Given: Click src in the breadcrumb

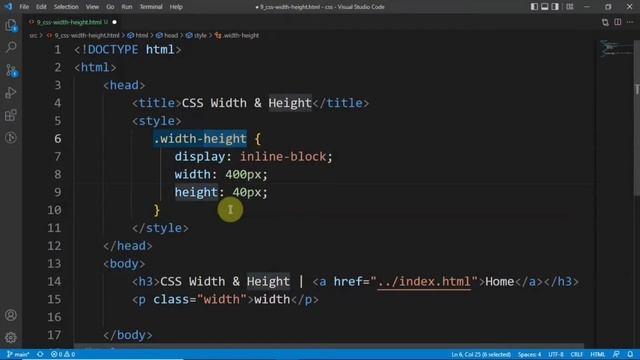Looking at the screenshot, I should point(33,36).
